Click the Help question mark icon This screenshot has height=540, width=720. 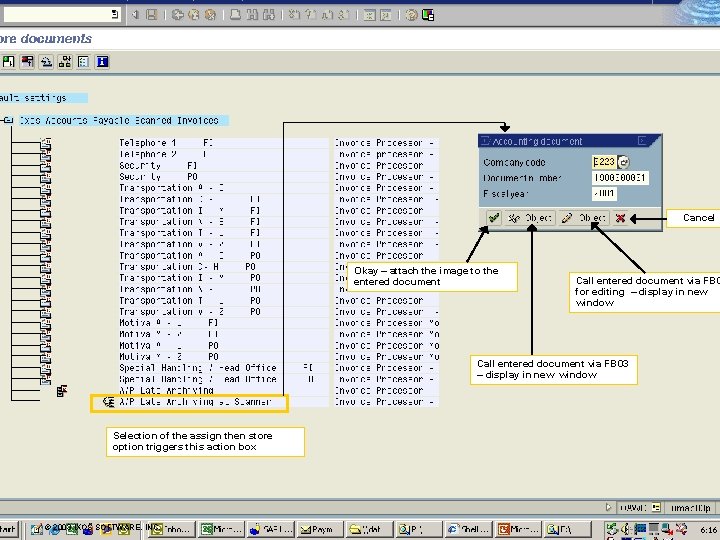pos(411,15)
